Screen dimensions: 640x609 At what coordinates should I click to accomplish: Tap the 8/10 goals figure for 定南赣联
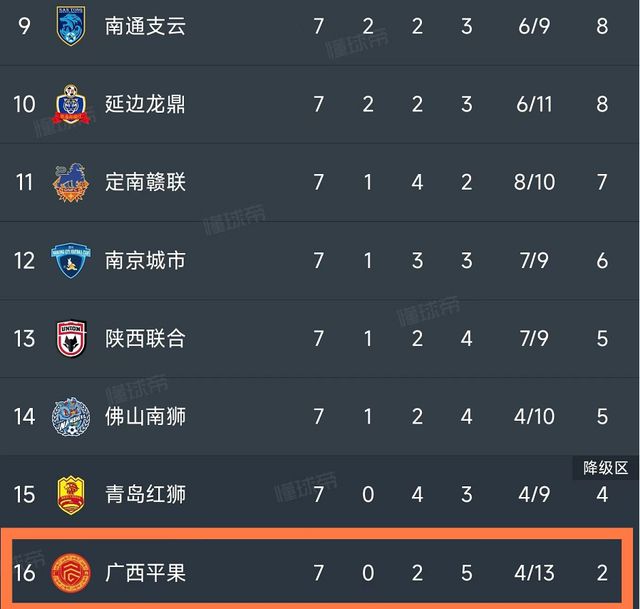tap(534, 182)
